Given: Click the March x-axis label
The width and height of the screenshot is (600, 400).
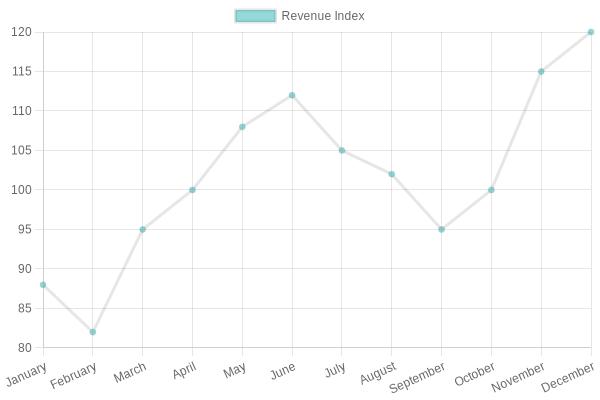Looking at the screenshot, I should pos(130,372).
